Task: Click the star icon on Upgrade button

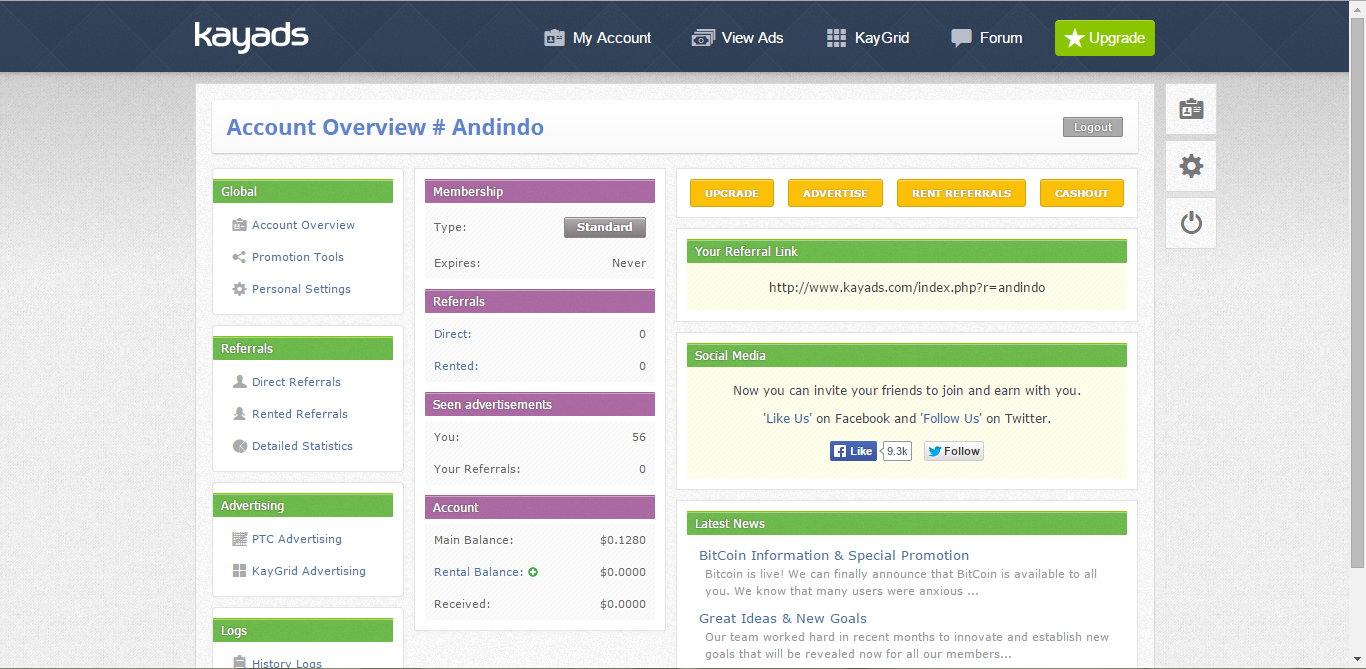Action: (x=1074, y=38)
